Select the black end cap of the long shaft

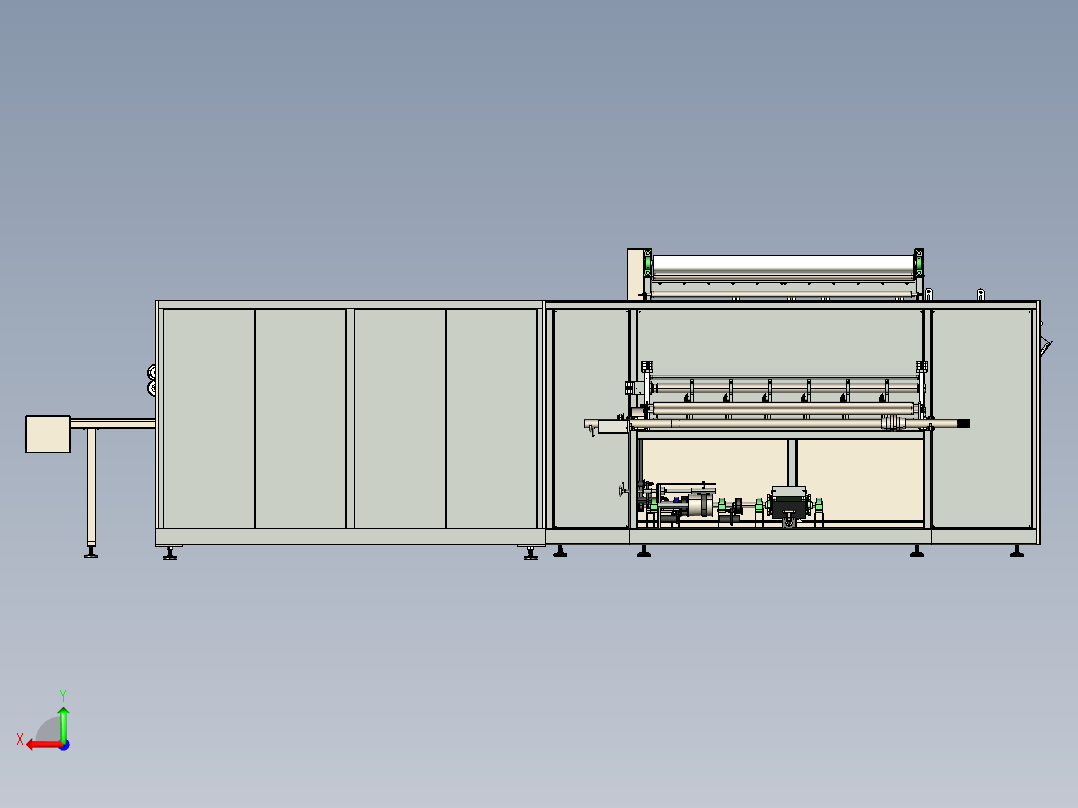tap(963, 424)
